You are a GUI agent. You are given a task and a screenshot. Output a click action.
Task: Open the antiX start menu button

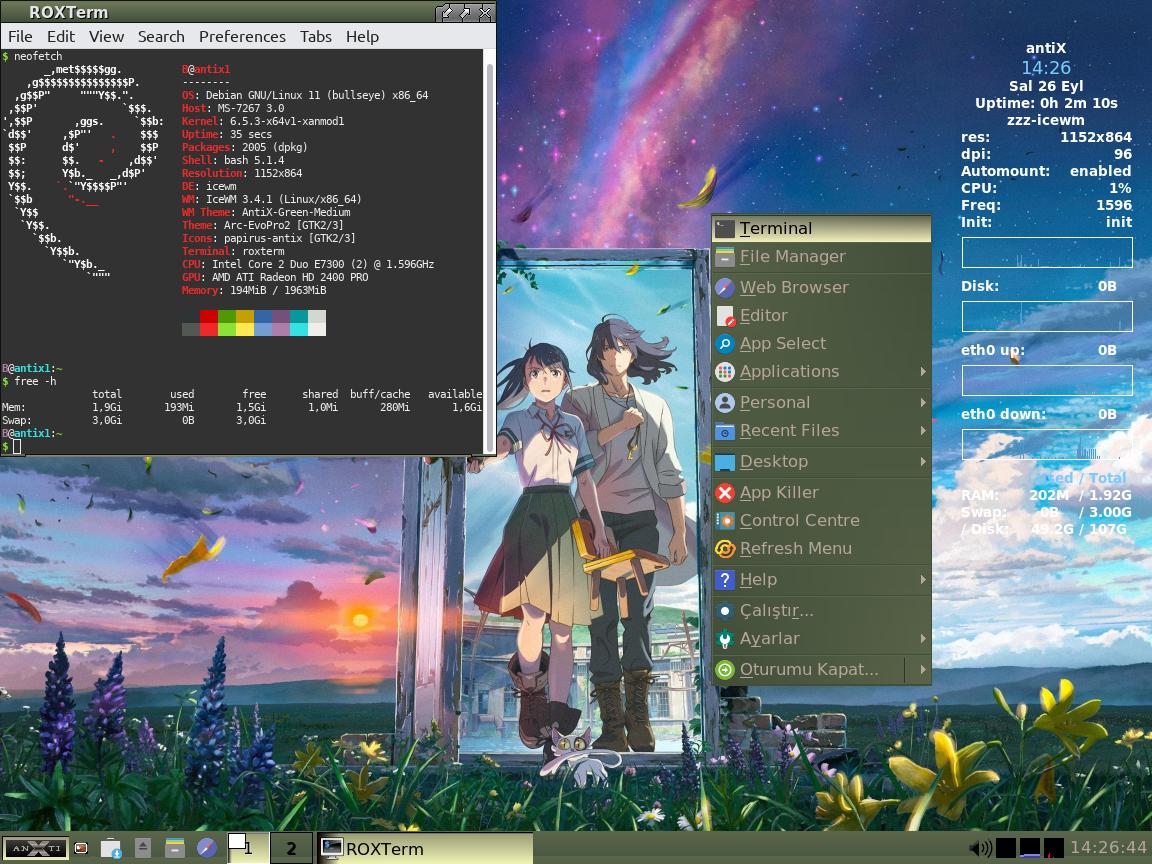[x=35, y=848]
